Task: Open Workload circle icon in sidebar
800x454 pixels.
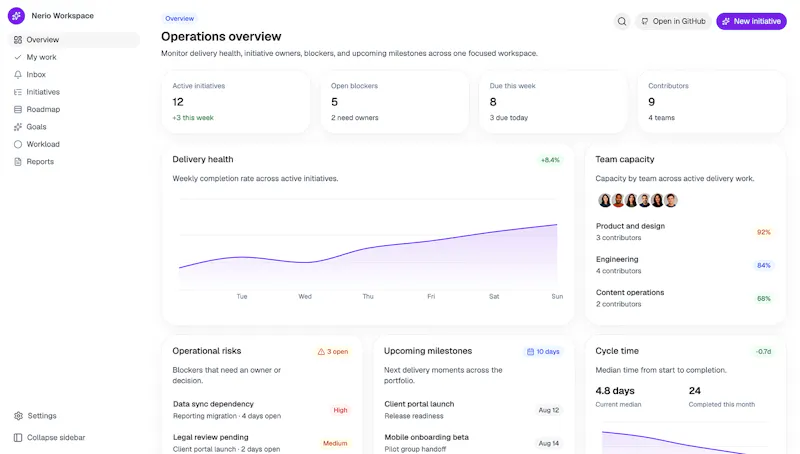Action: tap(18, 144)
